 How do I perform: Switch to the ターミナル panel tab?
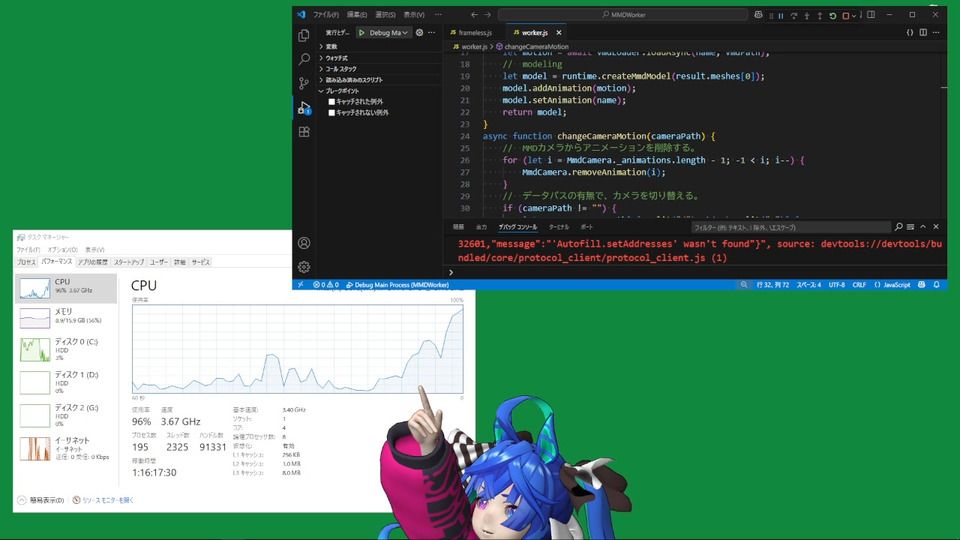pos(558,227)
